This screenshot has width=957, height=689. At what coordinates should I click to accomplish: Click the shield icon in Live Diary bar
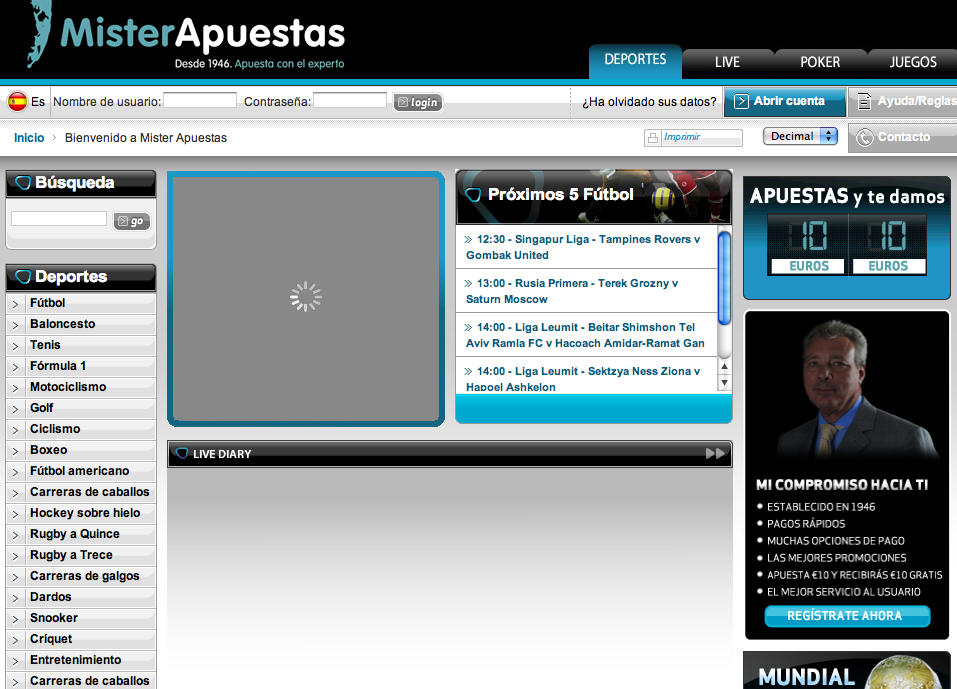[x=181, y=453]
